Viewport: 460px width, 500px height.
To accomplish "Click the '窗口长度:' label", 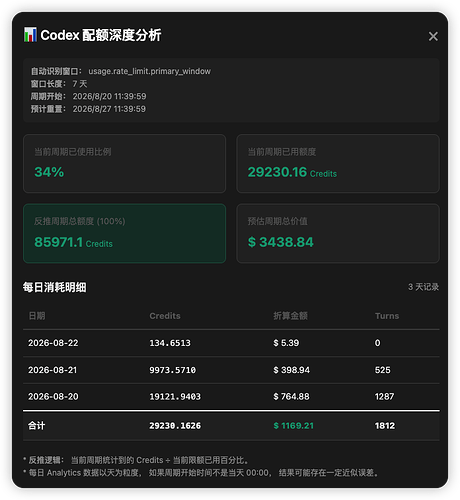I will [x=48, y=84].
